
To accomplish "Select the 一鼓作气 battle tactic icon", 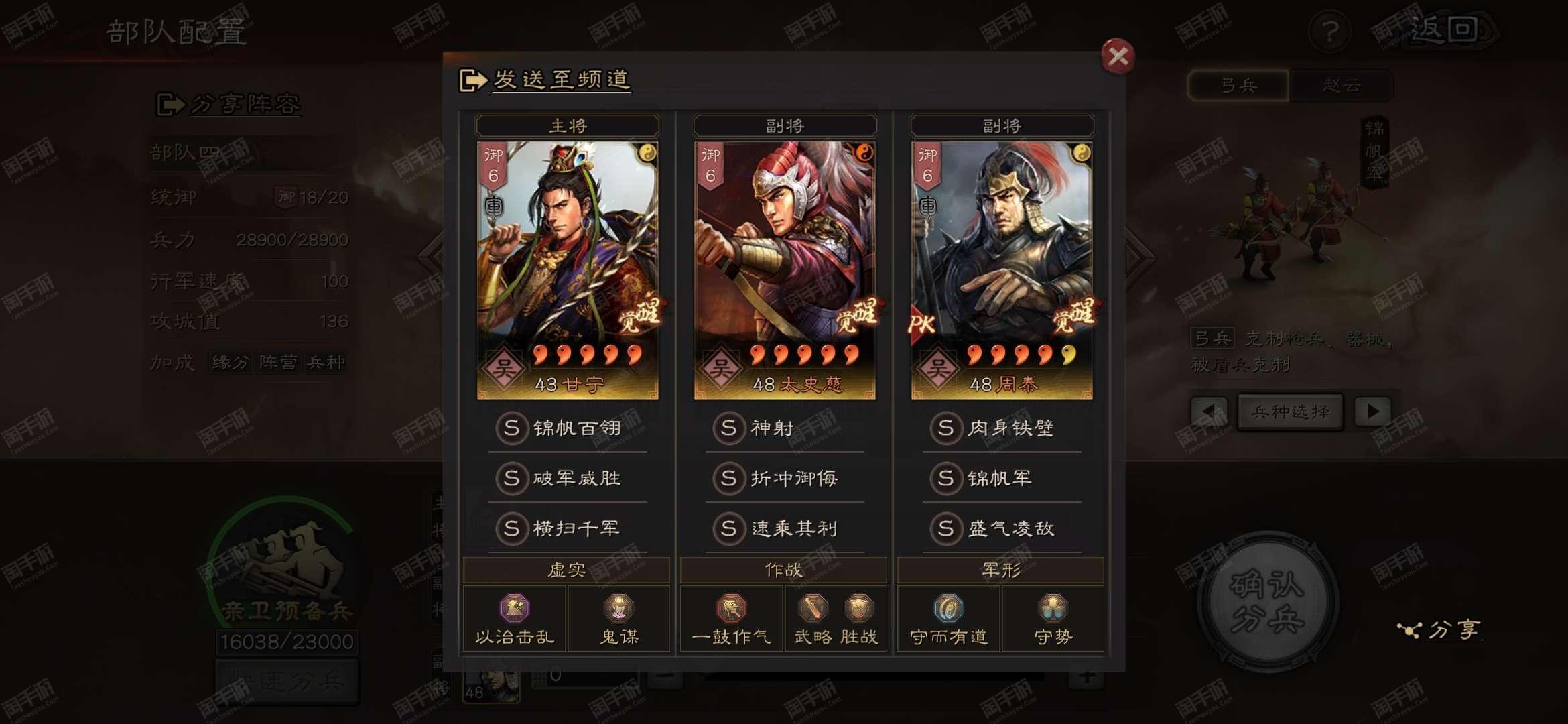I will 731,609.
